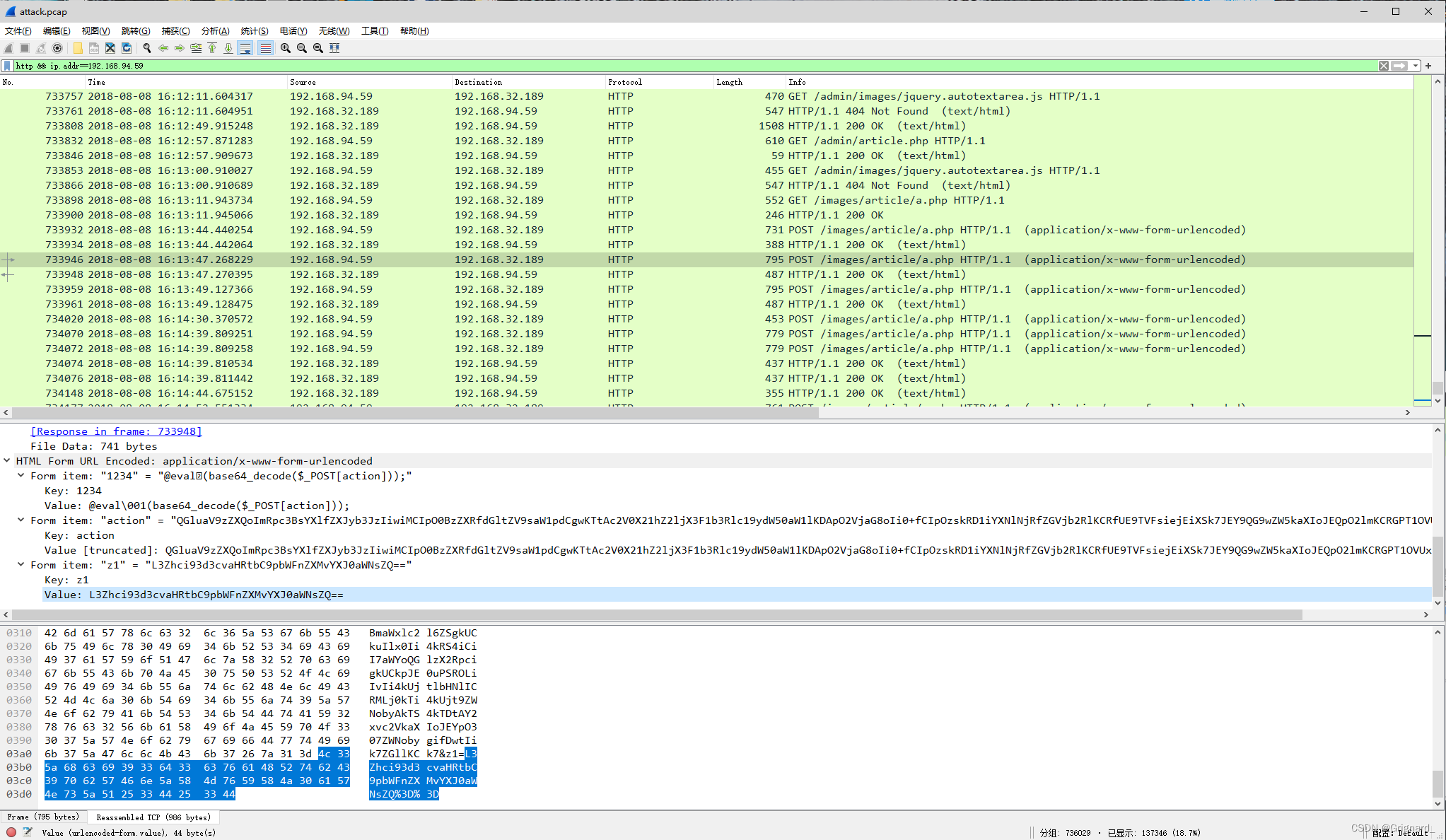This screenshot has width=1446, height=840.
Task: Select packet 733832 GET /admin/article.php row
Action: pos(707,141)
